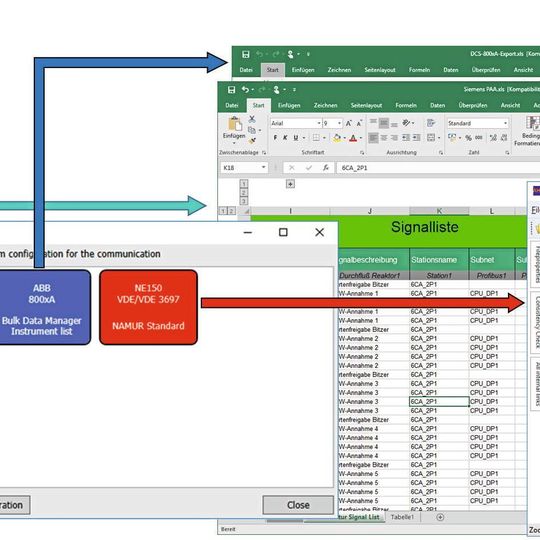
Task: Apply the red font color A
Action: [x=353, y=138]
